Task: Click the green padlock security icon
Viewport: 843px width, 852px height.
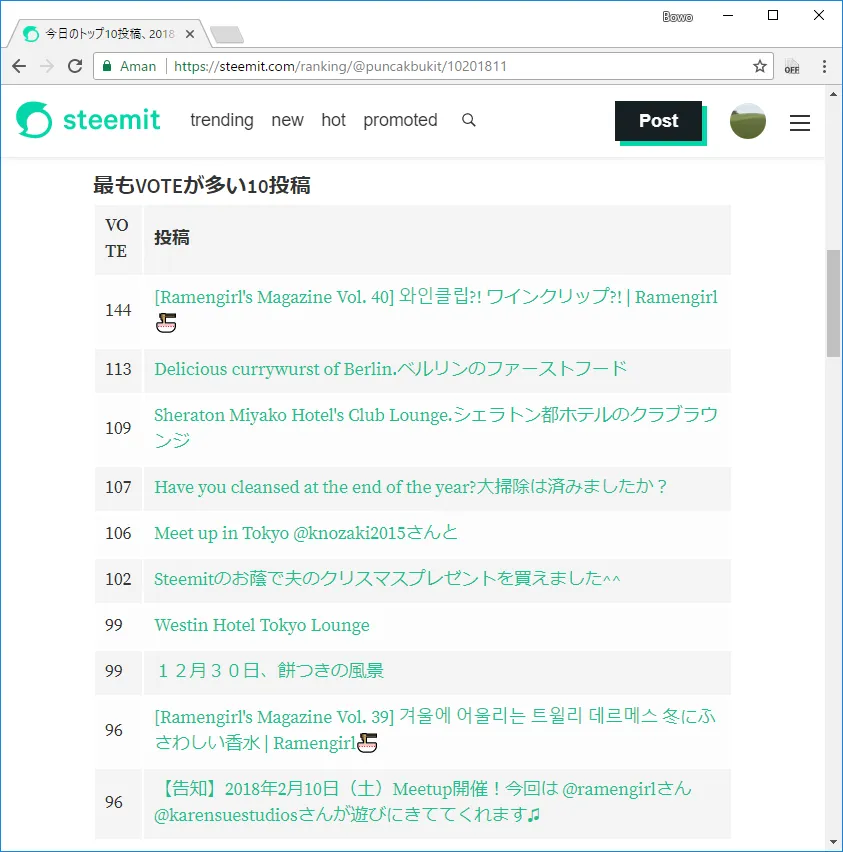Action: 107,66
